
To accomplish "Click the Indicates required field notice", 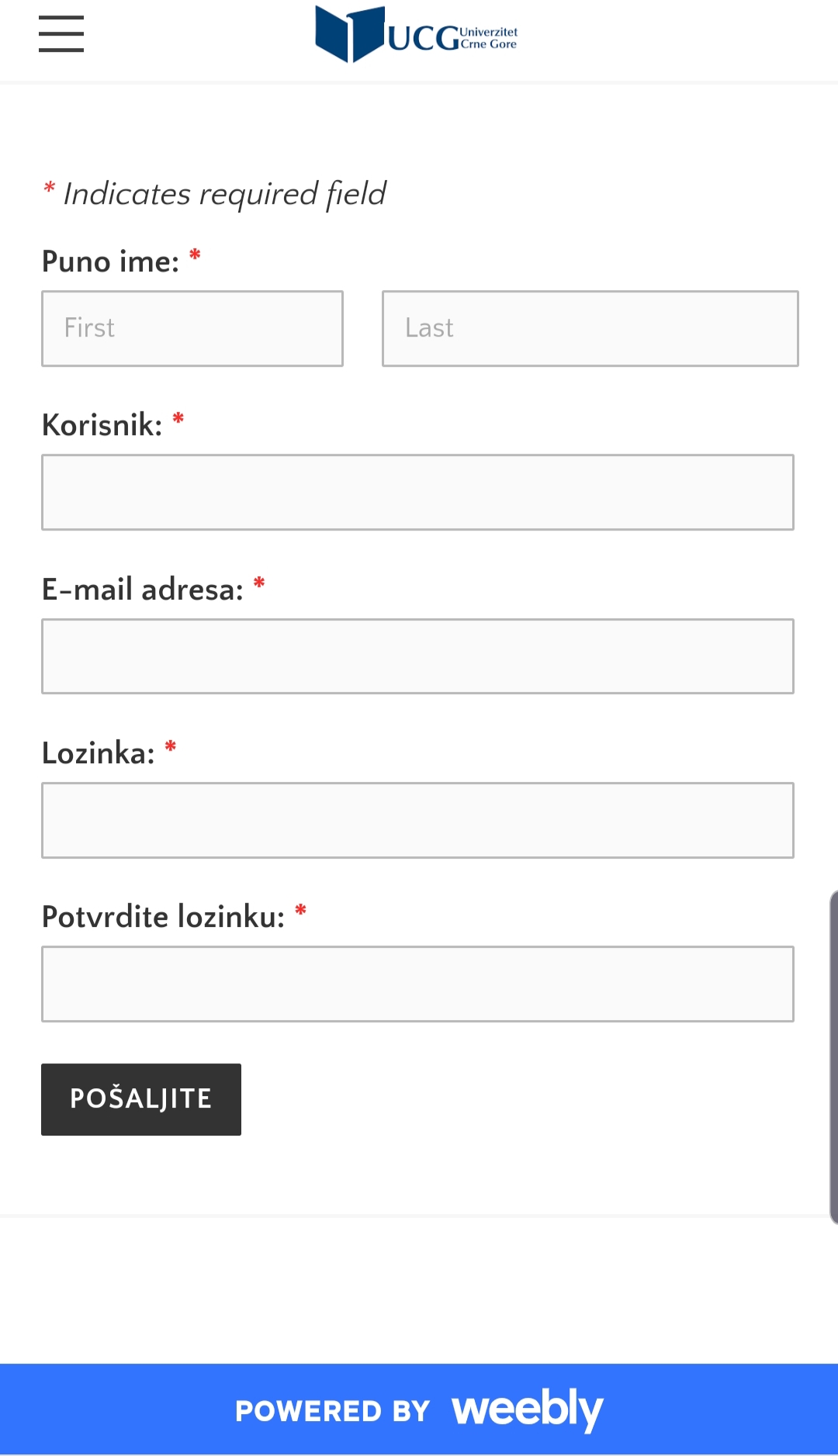I will pos(214,194).
